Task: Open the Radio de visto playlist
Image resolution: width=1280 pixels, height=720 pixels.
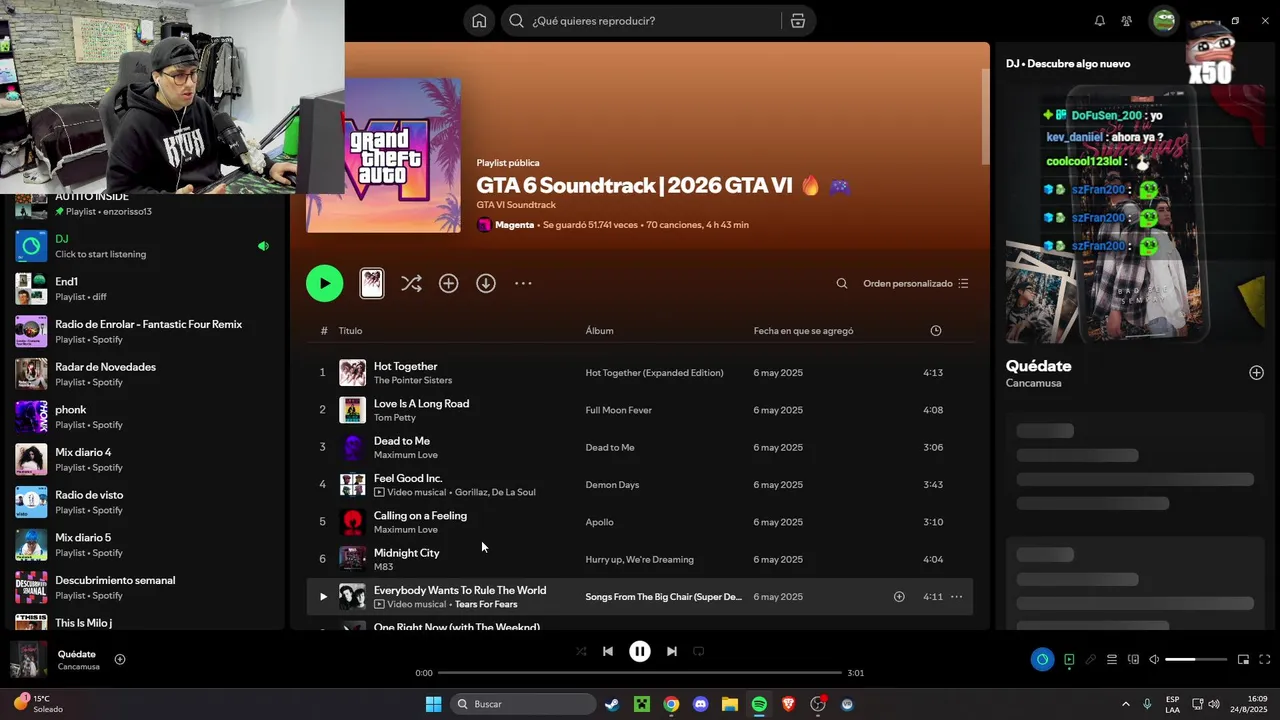Action: 145,502
